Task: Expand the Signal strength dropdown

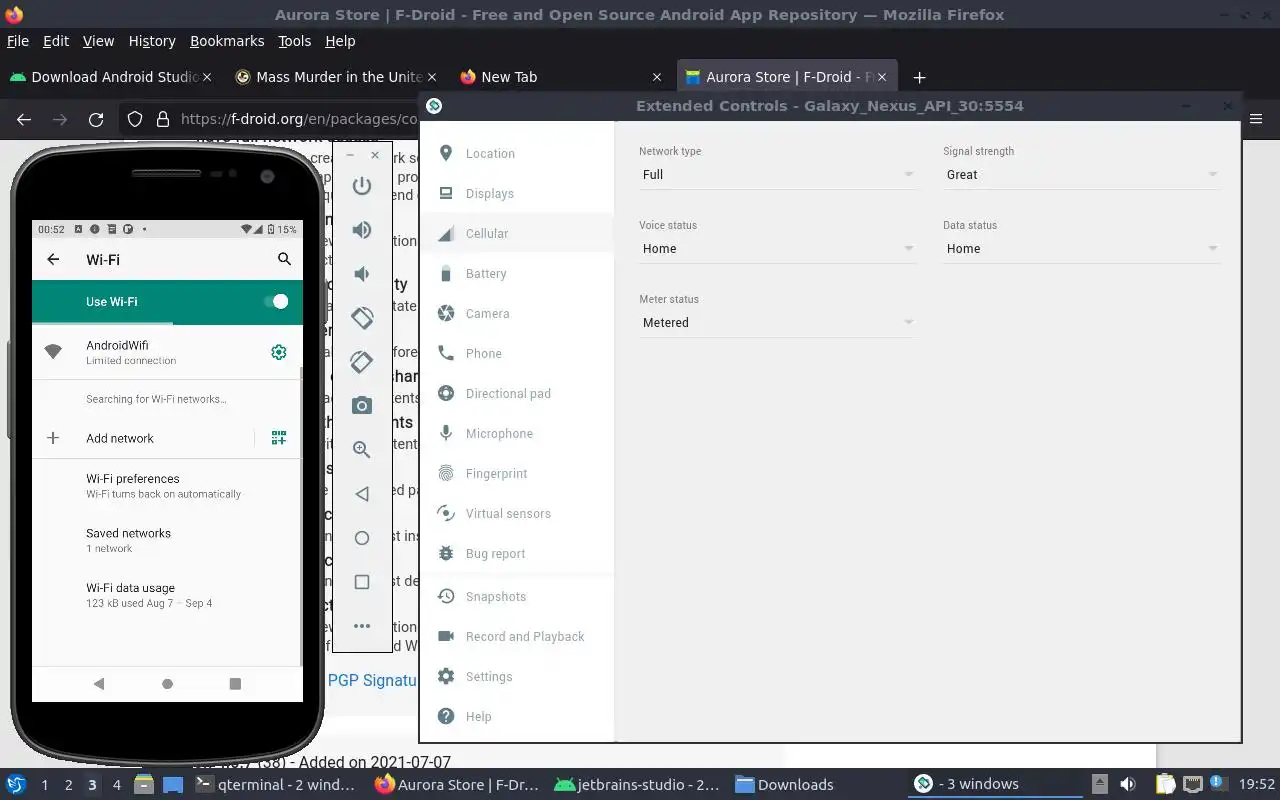Action: click(x=1081, y=175)
